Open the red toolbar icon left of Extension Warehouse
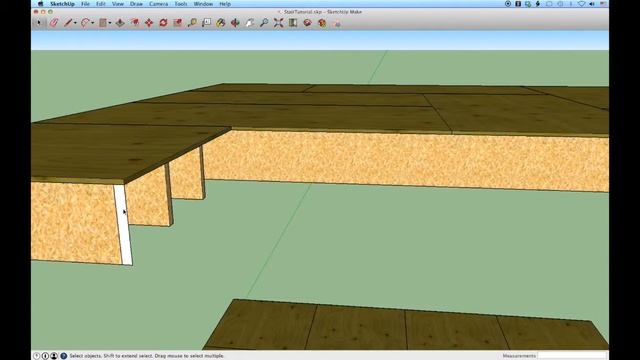The image size is (640, 360). point(307,23)
